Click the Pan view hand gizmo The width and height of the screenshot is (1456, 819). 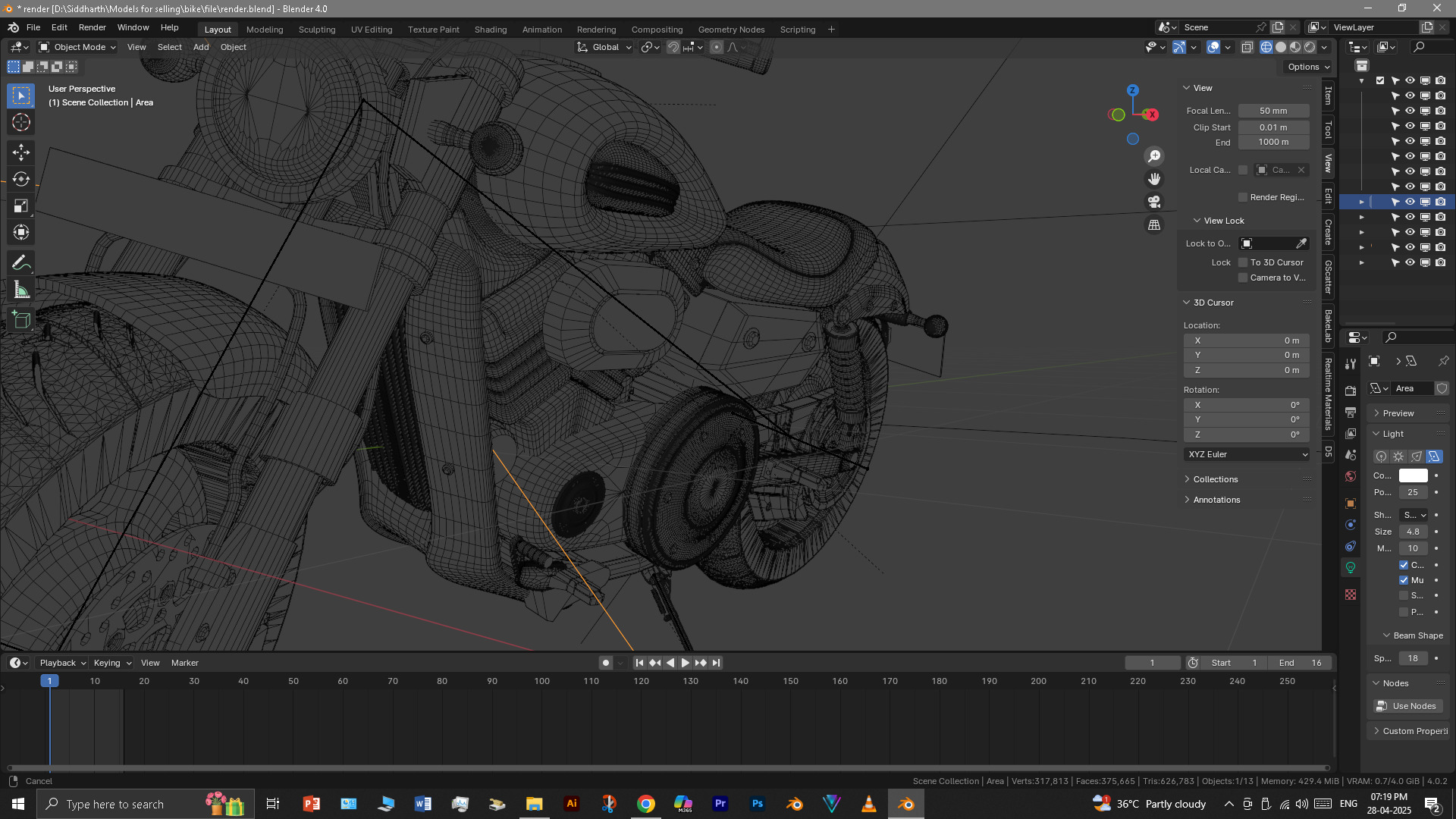1154,179
